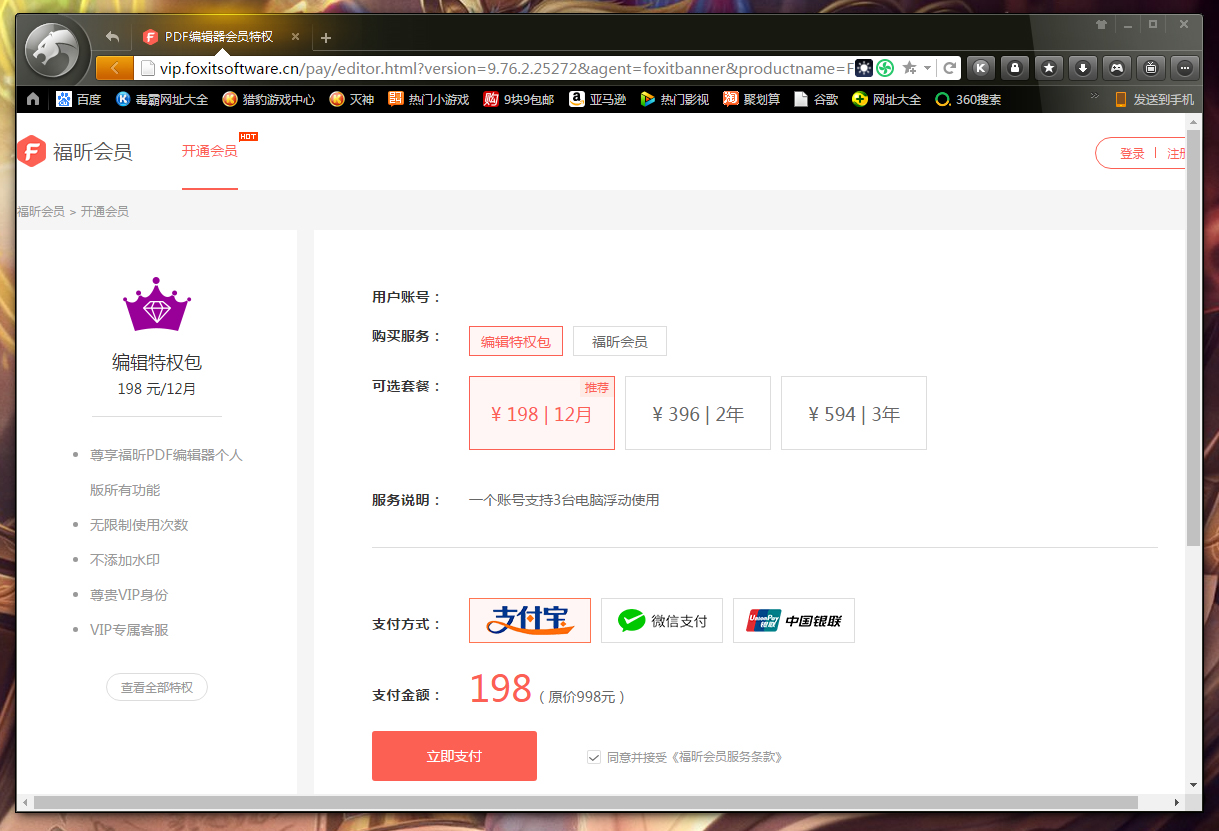Open favorites with the star toolbar icon

(x=1048, y=68)
